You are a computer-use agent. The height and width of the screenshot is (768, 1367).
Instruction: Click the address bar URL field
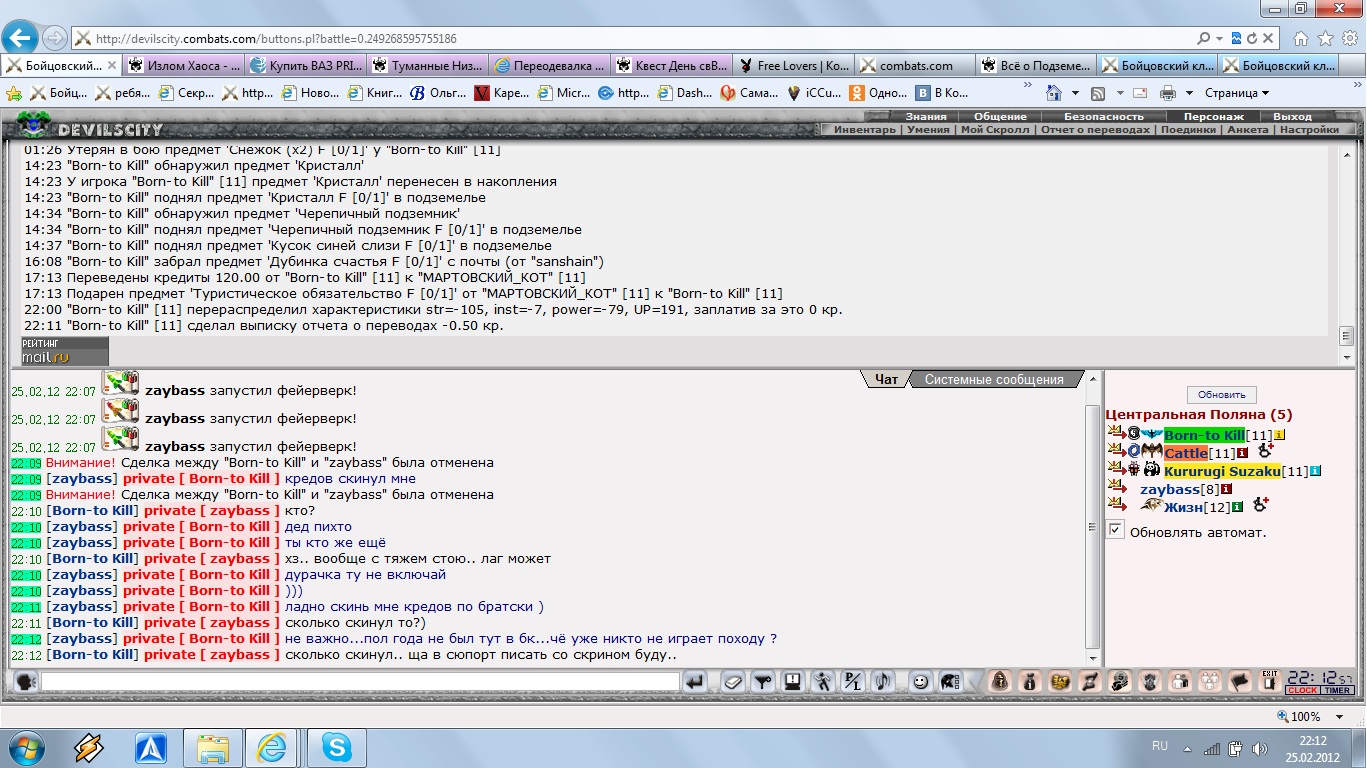[640, 39]
